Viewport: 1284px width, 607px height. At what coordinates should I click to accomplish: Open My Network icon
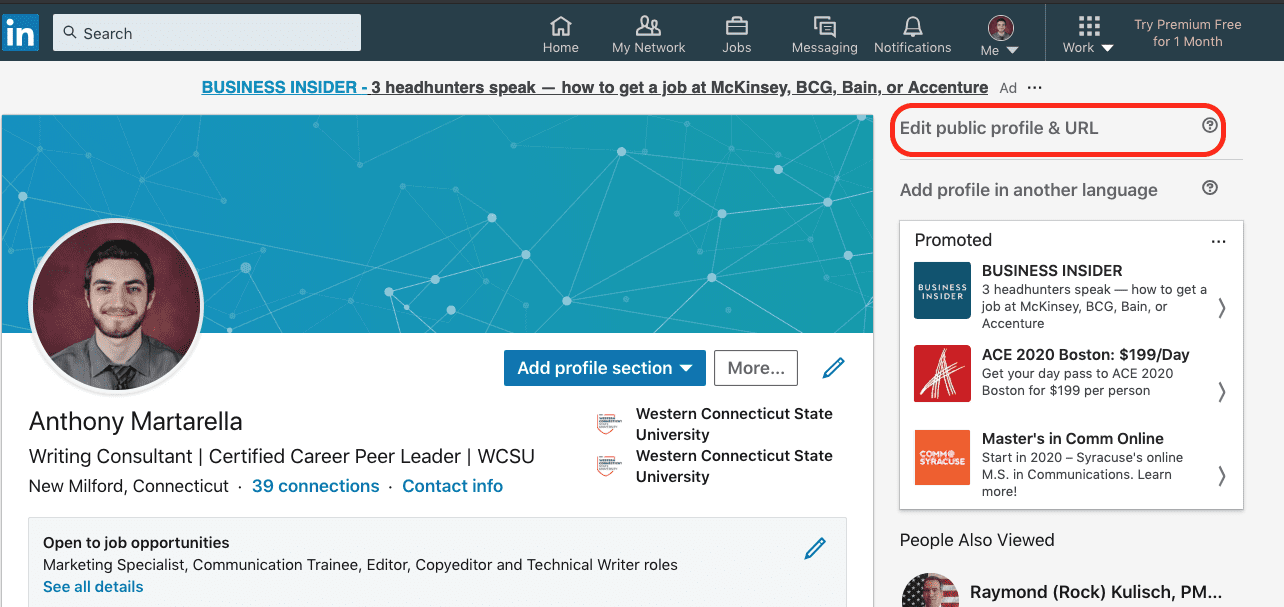pos(648,34)
